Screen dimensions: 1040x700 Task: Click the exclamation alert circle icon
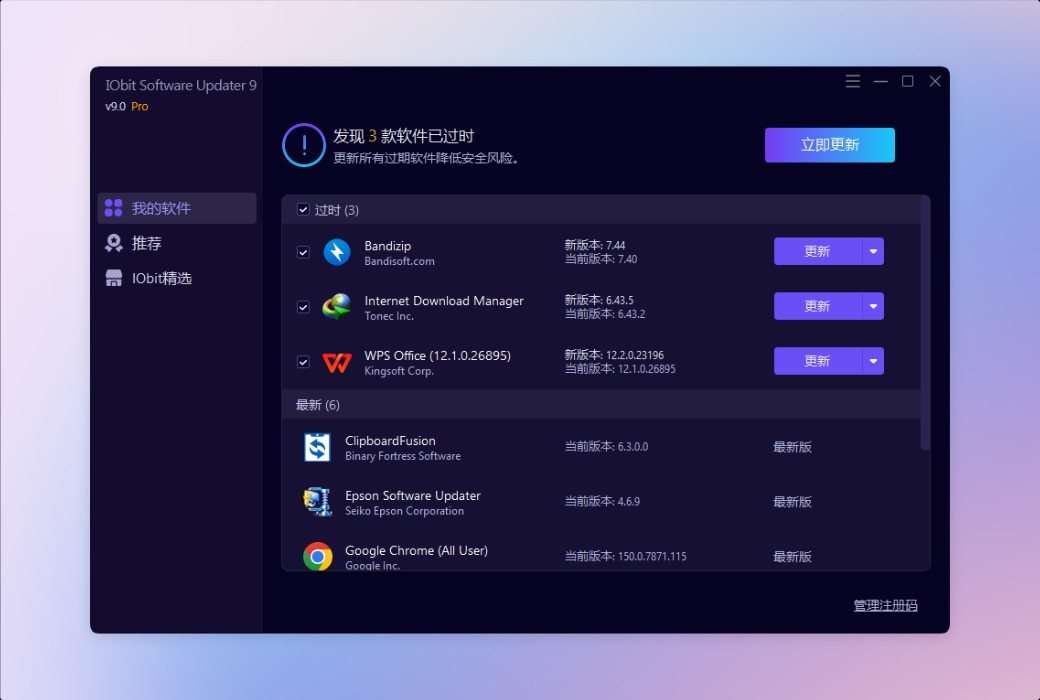point(304,145)
